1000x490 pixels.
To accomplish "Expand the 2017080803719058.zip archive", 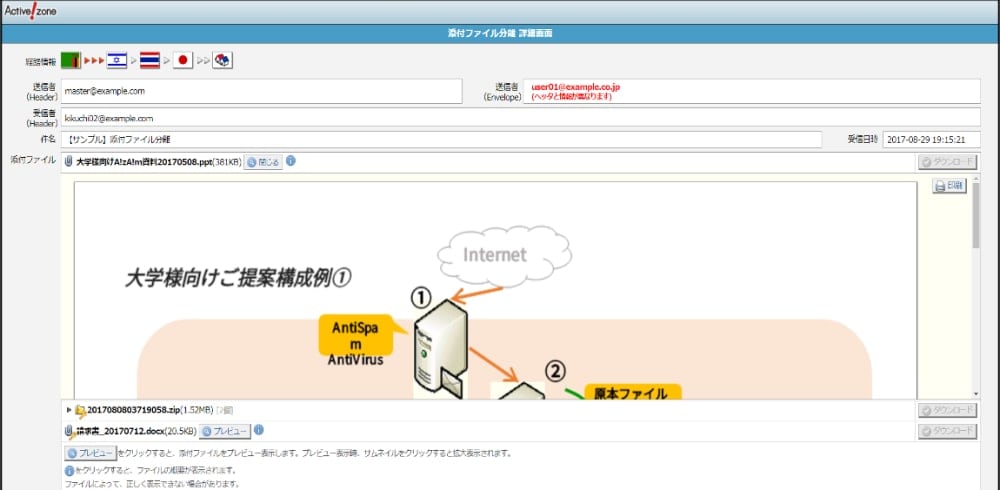I will (x=69, y=410).
